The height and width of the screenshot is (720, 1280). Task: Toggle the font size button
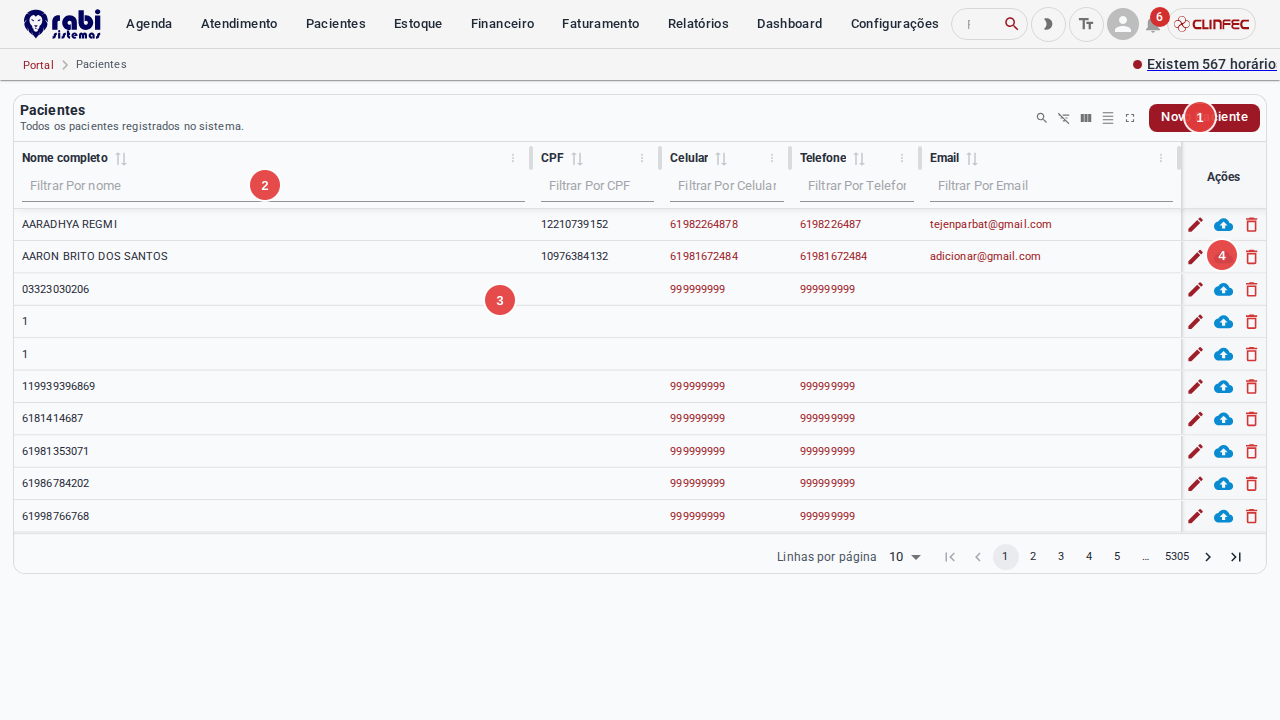[x=1086, y=24]
